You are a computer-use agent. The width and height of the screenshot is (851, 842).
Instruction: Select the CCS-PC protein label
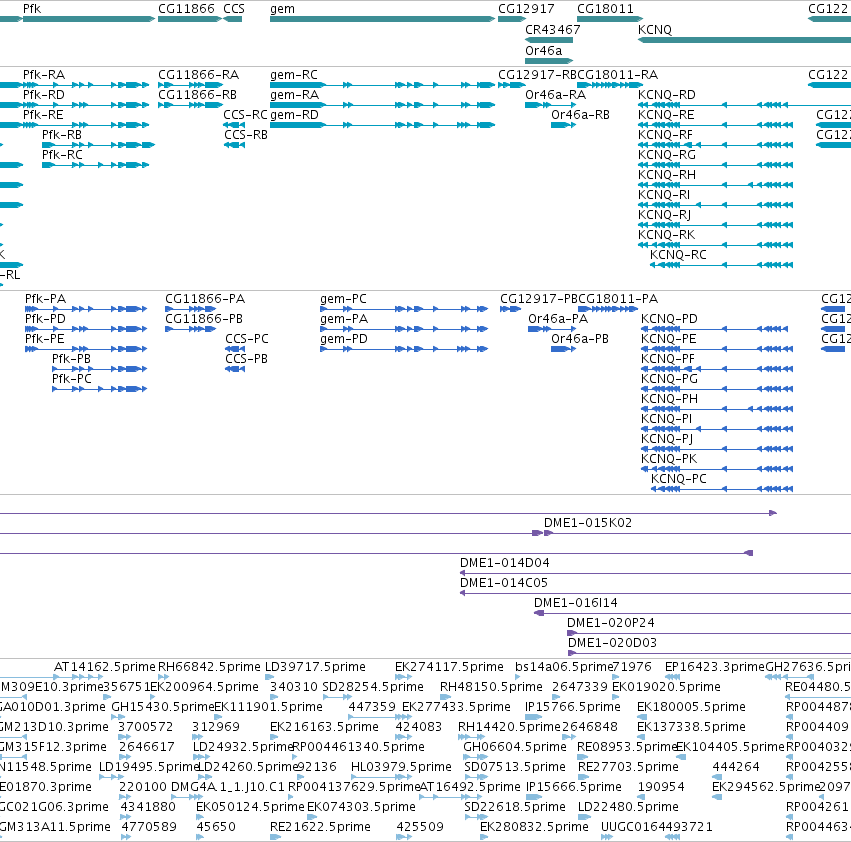(x=247, y=339)
